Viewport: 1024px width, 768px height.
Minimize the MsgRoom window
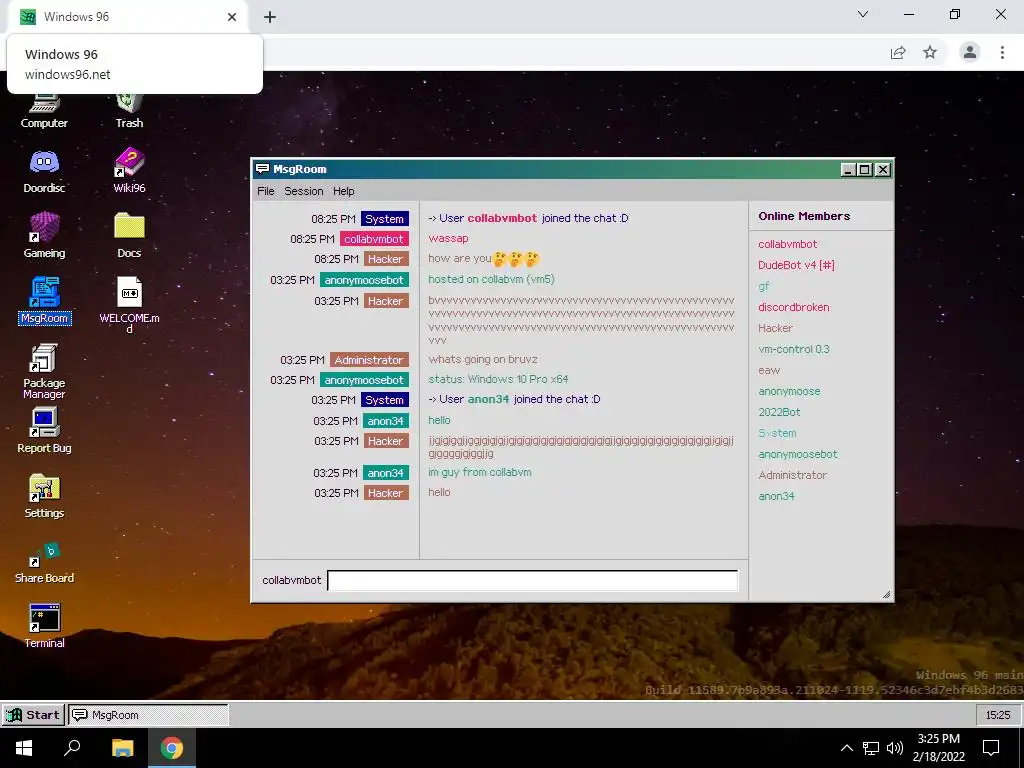[x=848, y=170]
